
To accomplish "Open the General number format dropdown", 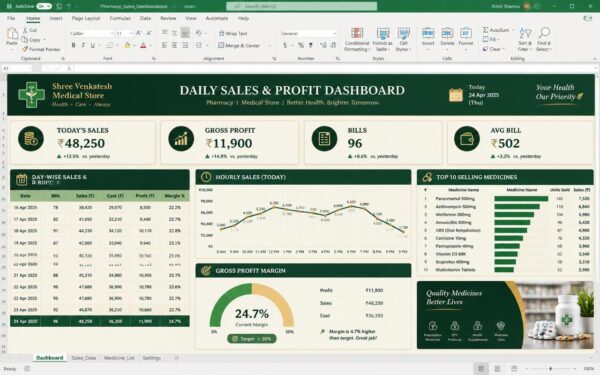I will 334,34.
